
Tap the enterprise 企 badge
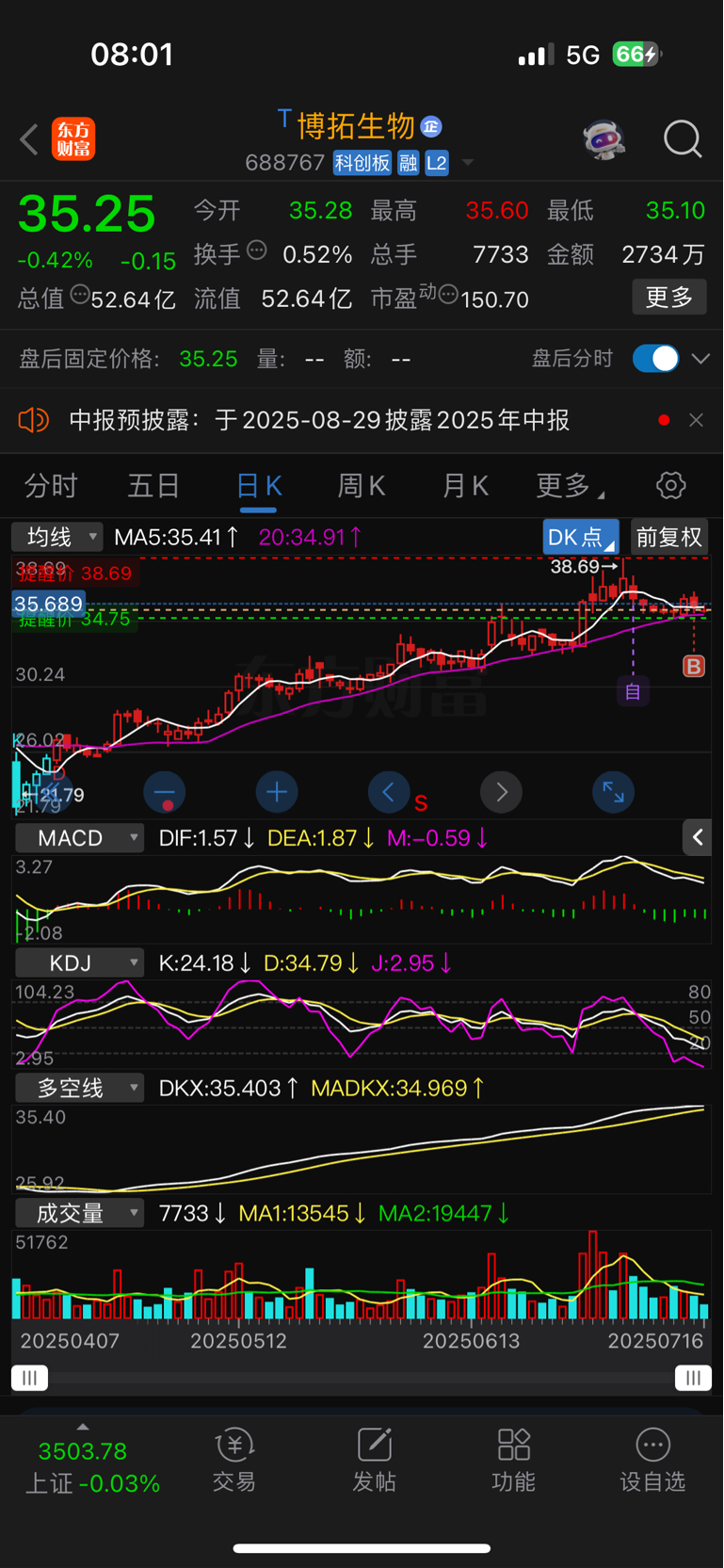tap(432, 126)
